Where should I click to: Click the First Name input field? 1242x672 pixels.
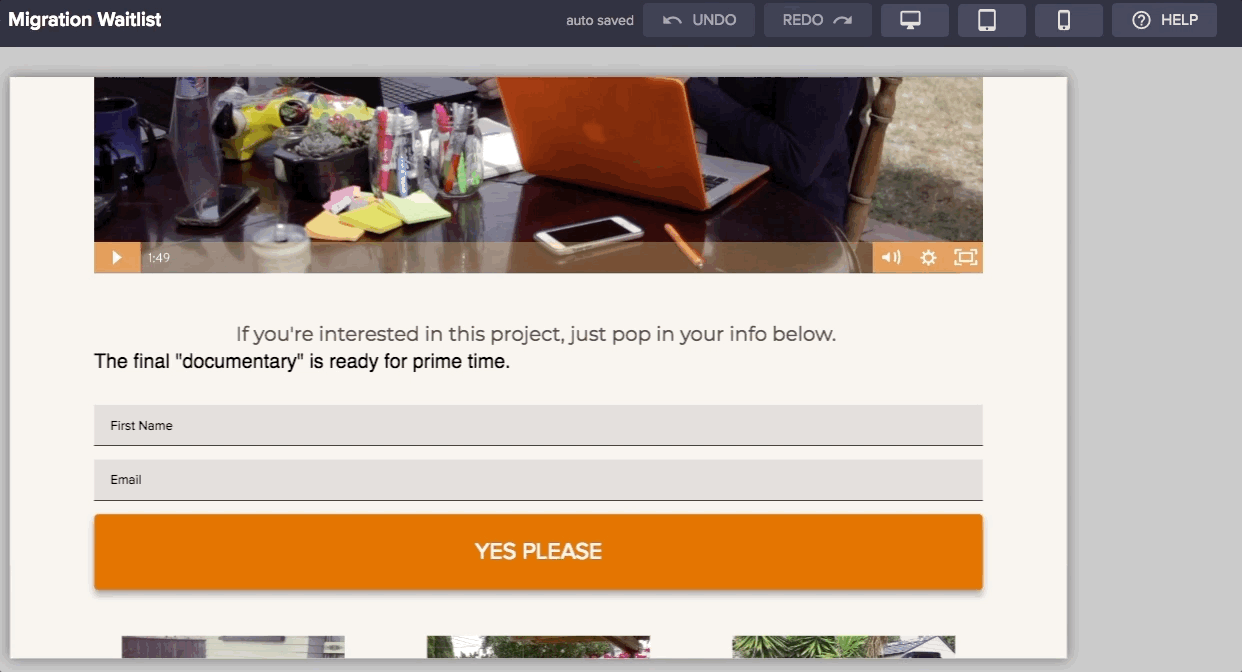[538, 425]
